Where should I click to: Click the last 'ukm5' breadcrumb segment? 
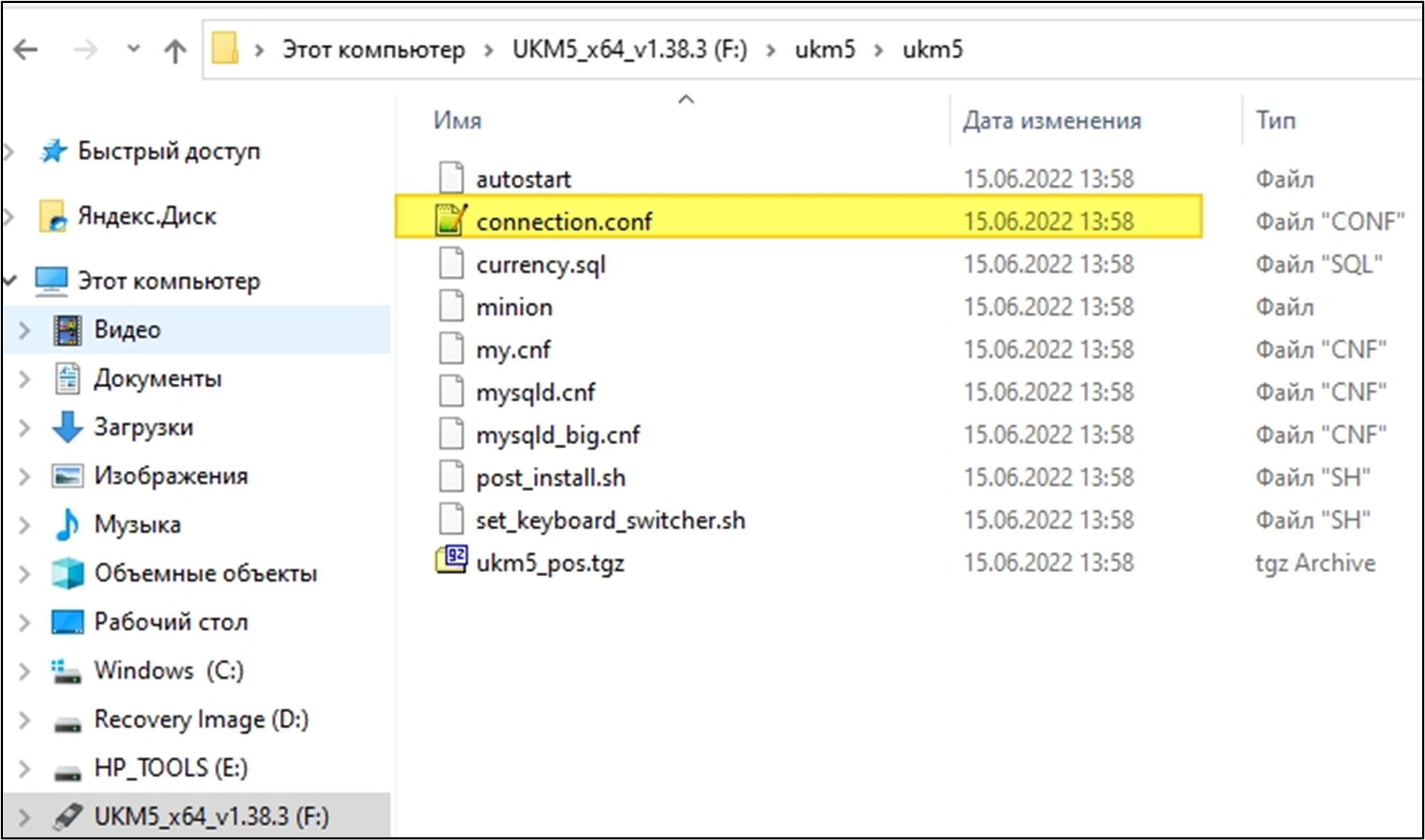pos(932,50)
